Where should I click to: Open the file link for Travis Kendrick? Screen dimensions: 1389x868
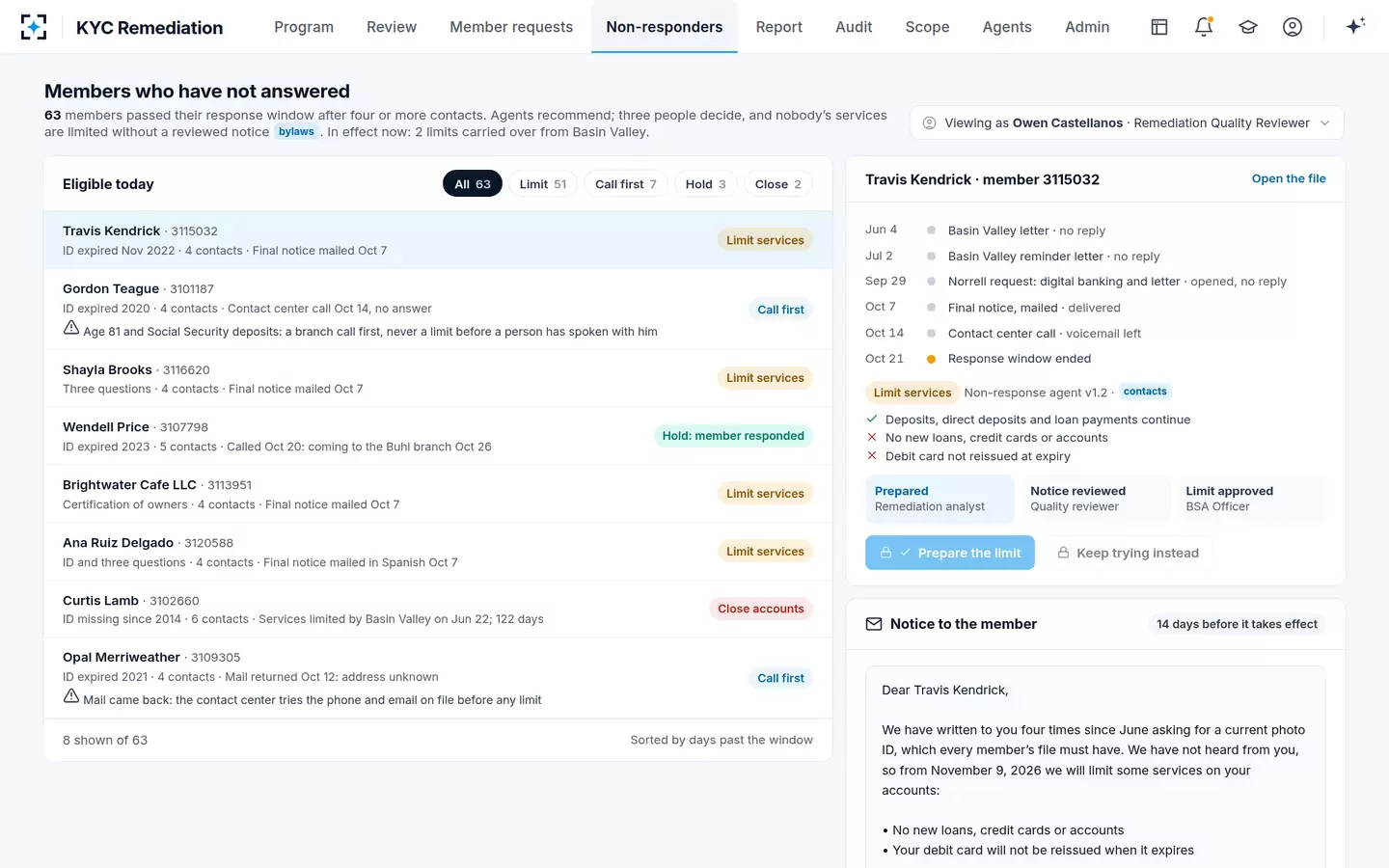(x=1289, y=178)
